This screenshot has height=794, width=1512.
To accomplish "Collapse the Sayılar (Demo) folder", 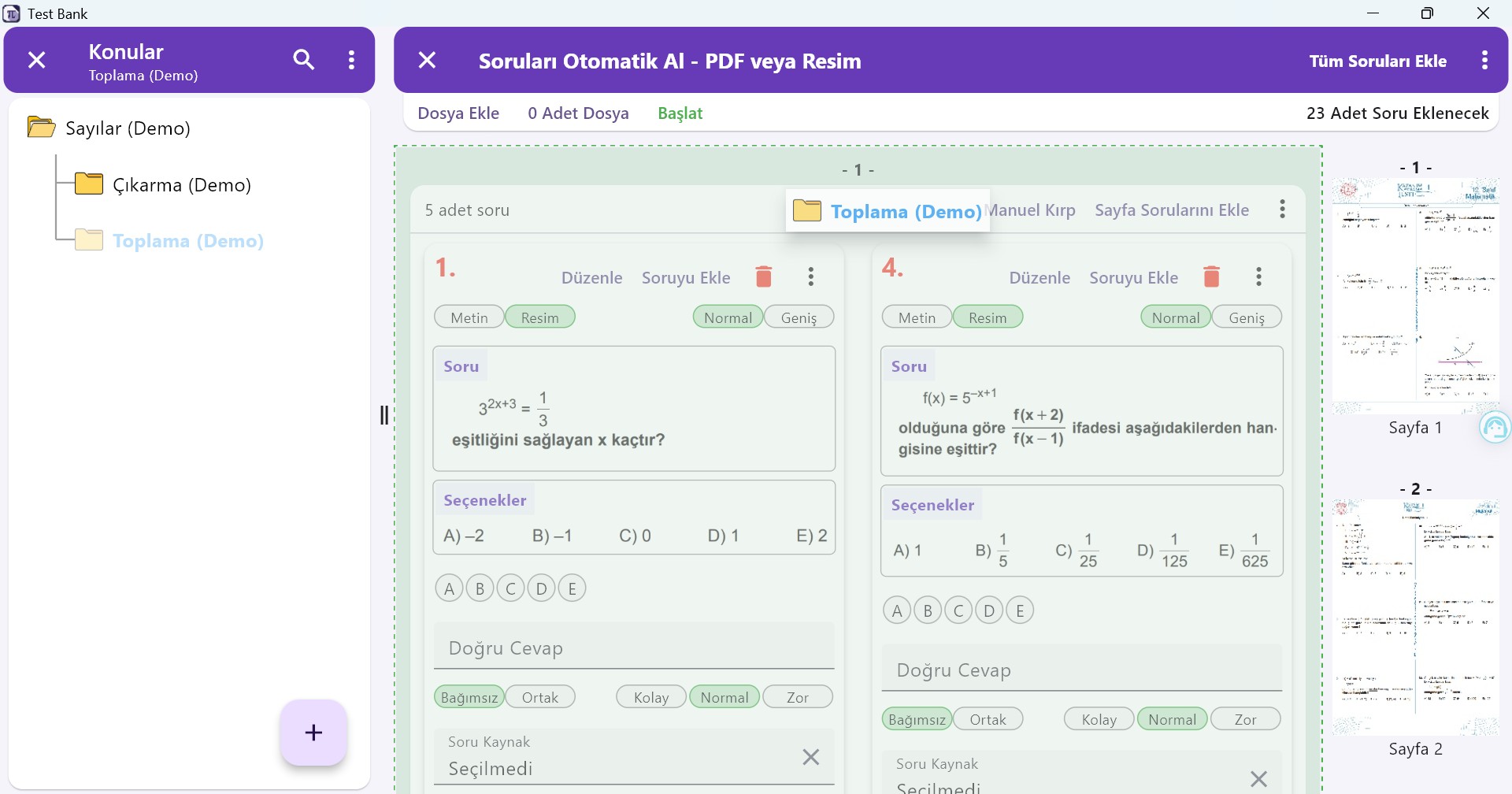I will pos(41,128).
